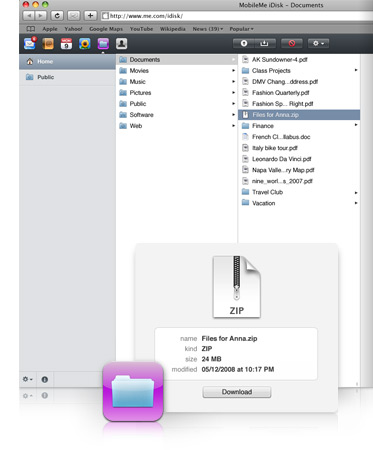Expand the Pictures folder arrow
This screenshot has width=373, height=450.
coord(233,93)
